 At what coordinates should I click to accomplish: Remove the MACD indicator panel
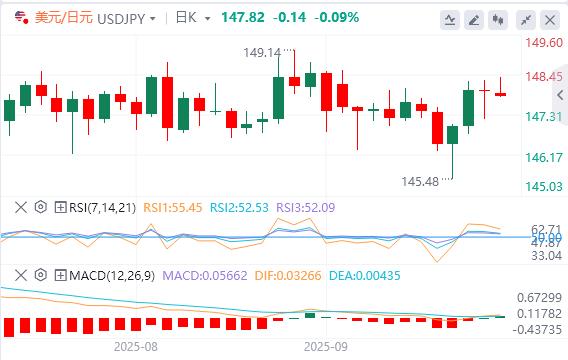[x=21, y=276]
